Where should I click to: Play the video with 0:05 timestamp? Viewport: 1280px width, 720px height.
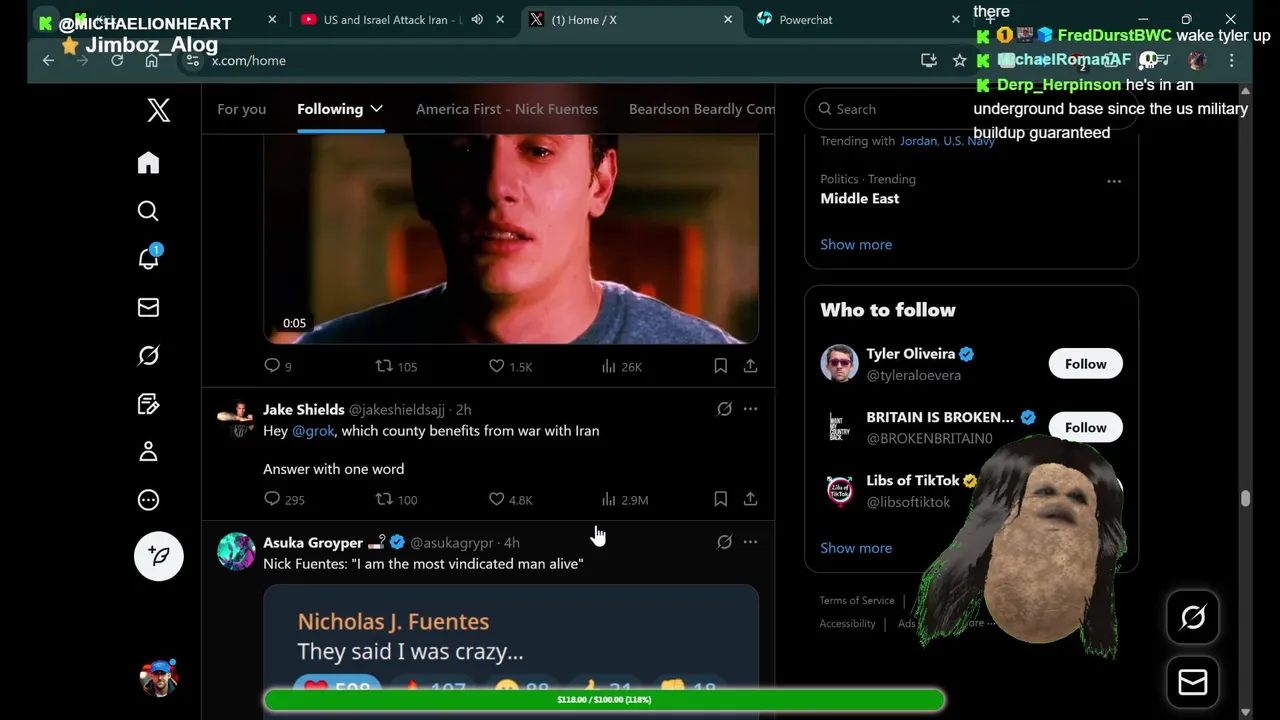510,238
